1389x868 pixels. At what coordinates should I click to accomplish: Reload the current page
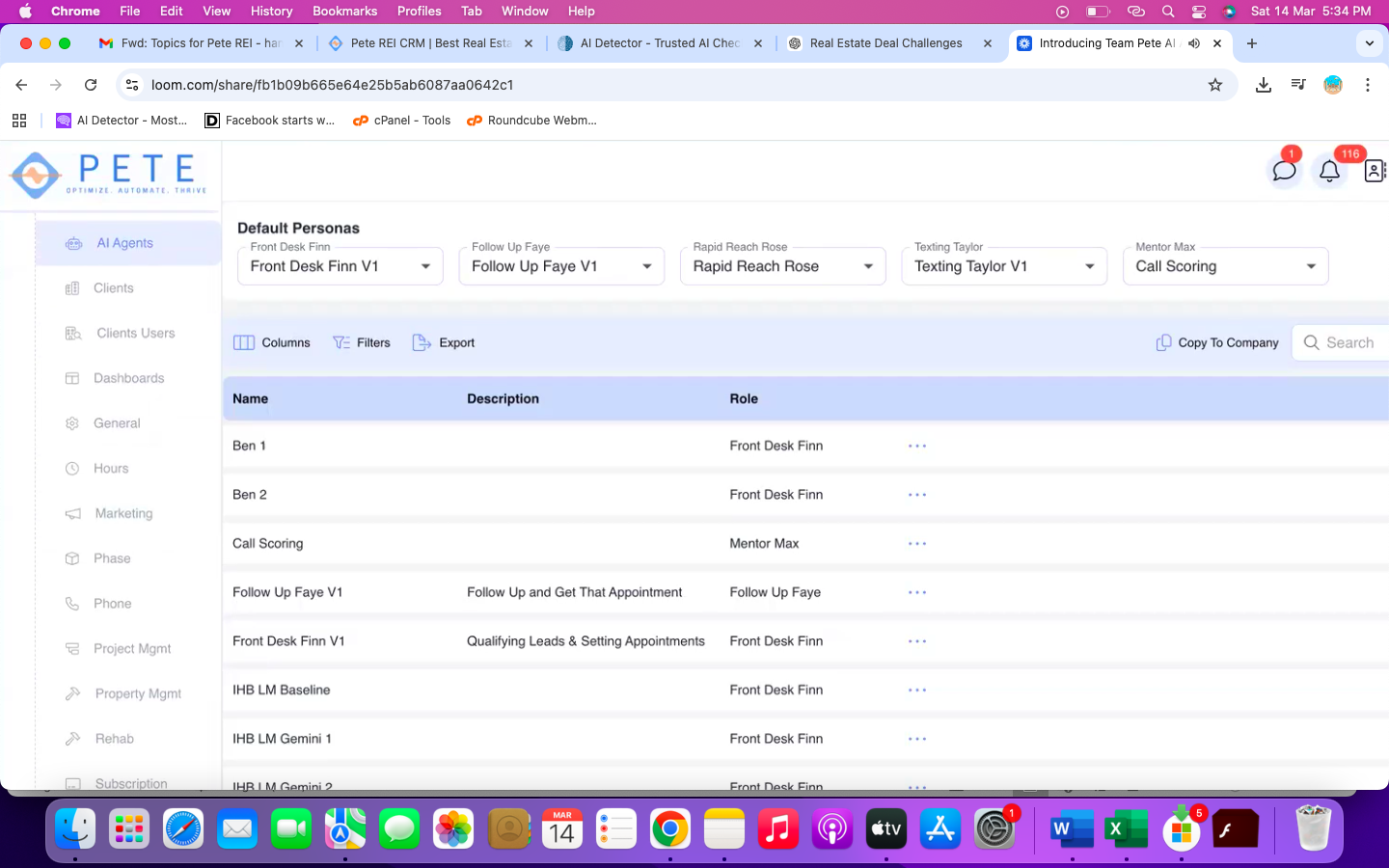[91, 85]
